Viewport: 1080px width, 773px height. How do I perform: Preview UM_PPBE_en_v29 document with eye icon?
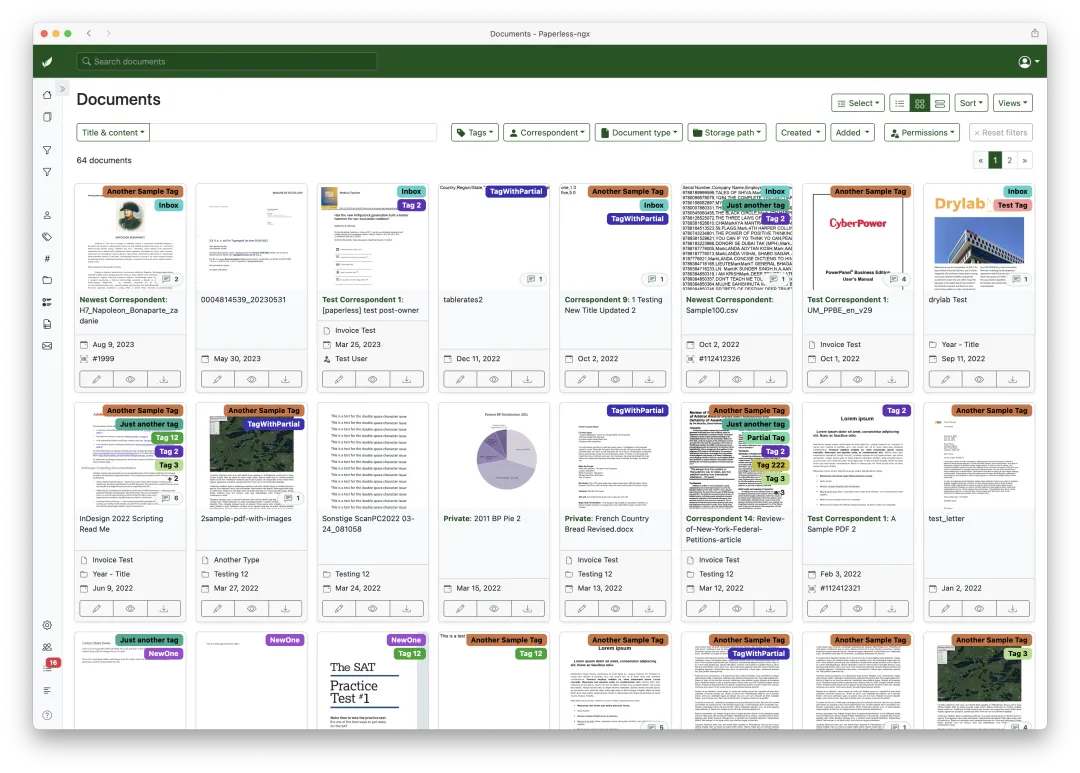coord(858,379)
